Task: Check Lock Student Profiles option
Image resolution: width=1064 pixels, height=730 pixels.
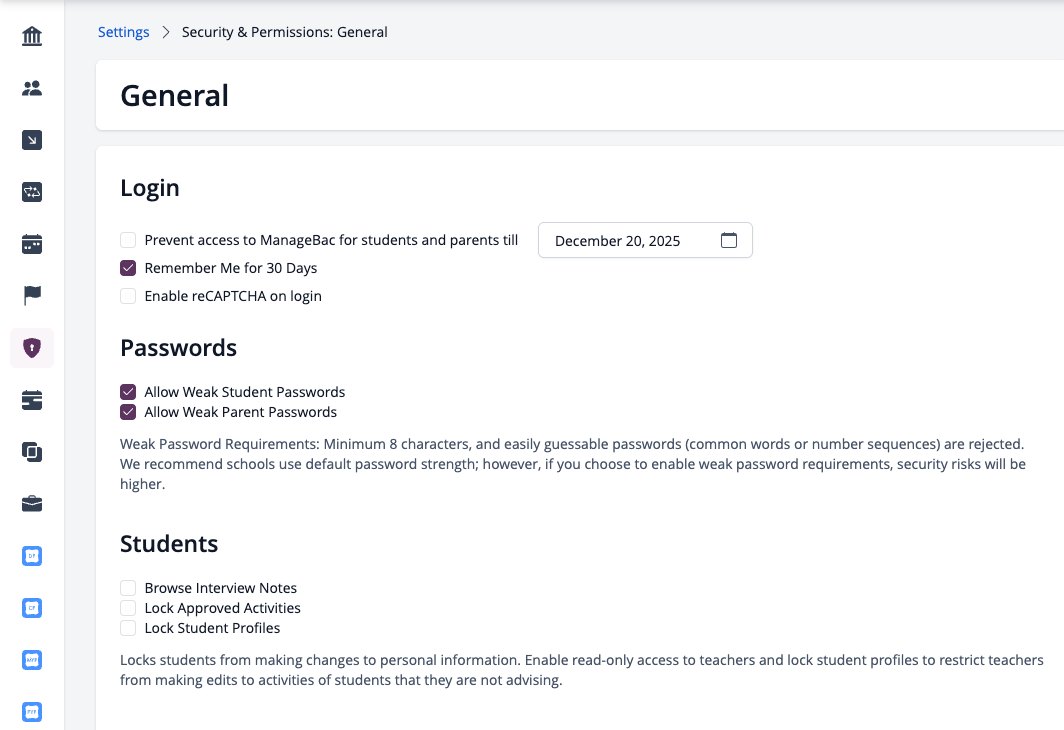Action: pos(128,628)
